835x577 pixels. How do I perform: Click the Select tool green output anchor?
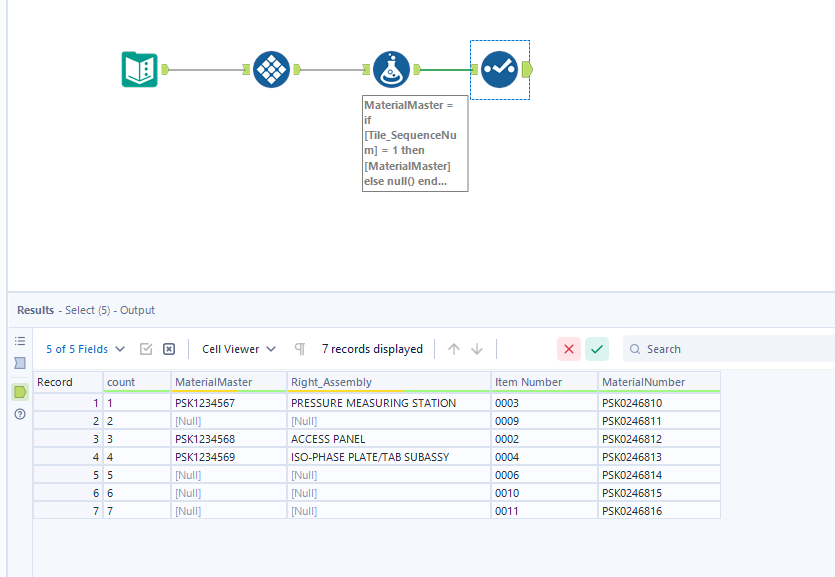[x=527, y=69]
